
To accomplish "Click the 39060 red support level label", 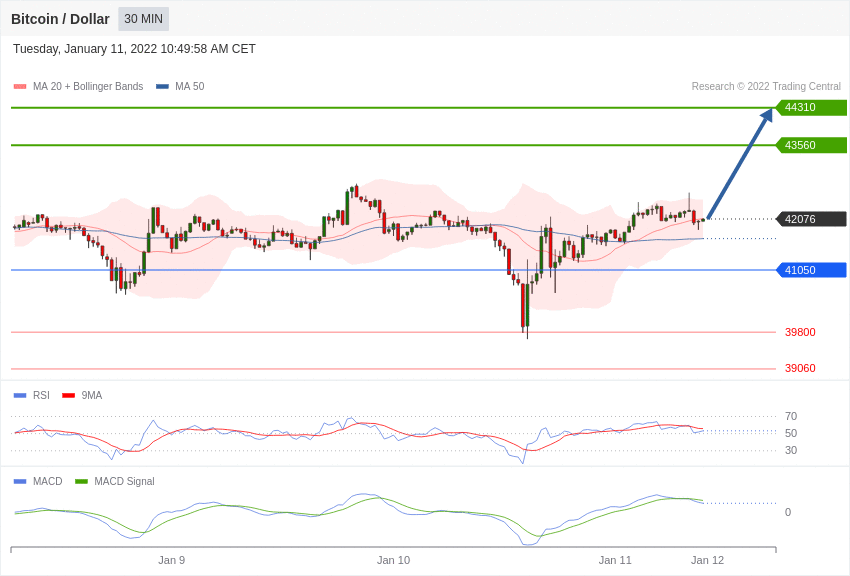I will pos(800,368).
